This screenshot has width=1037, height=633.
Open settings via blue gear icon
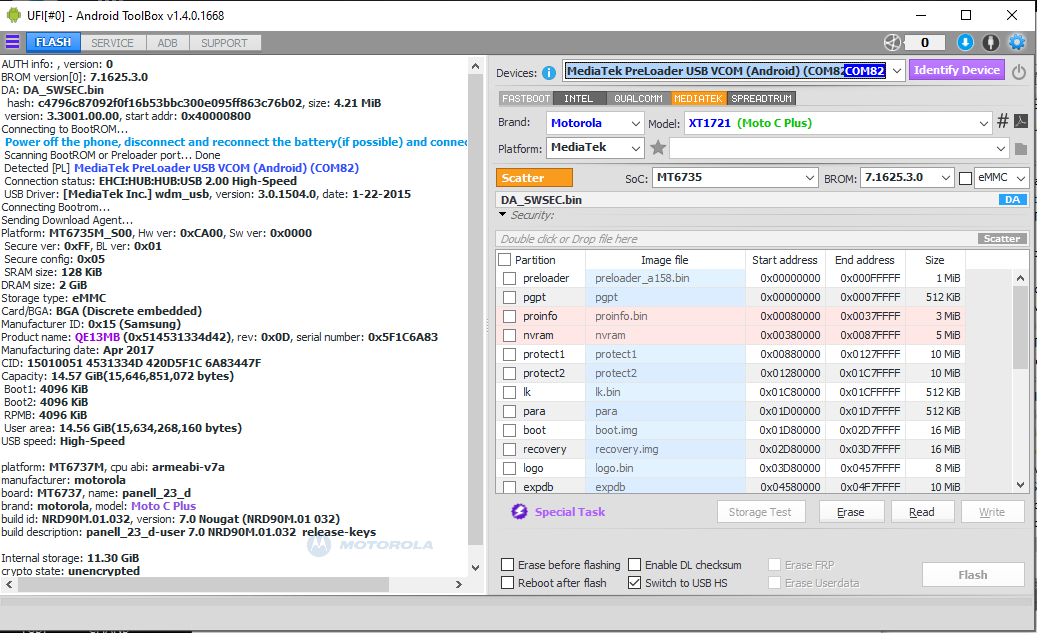tap(1016, 43)
